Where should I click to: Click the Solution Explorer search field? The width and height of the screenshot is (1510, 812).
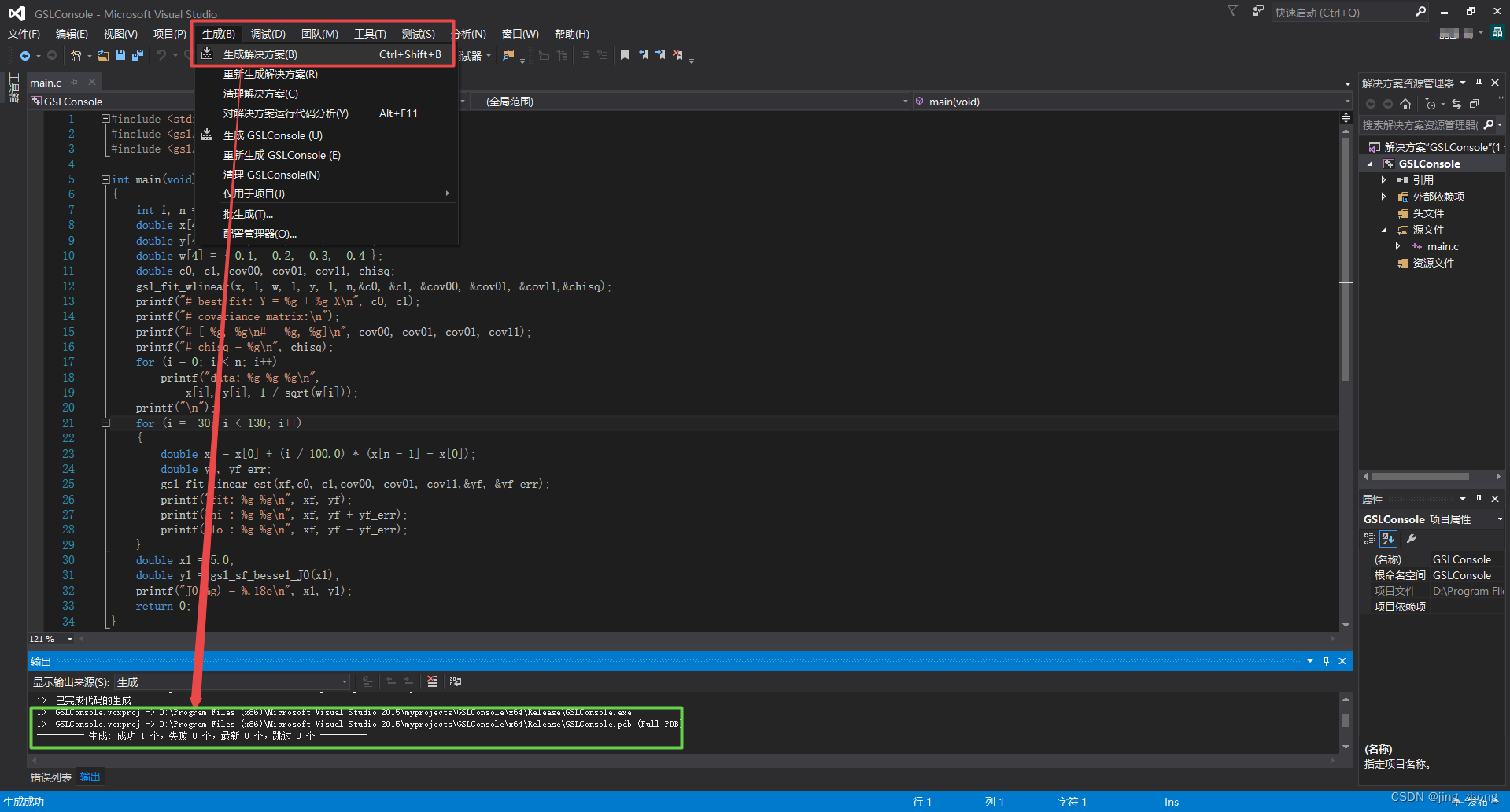click(x=1420, y=125)
